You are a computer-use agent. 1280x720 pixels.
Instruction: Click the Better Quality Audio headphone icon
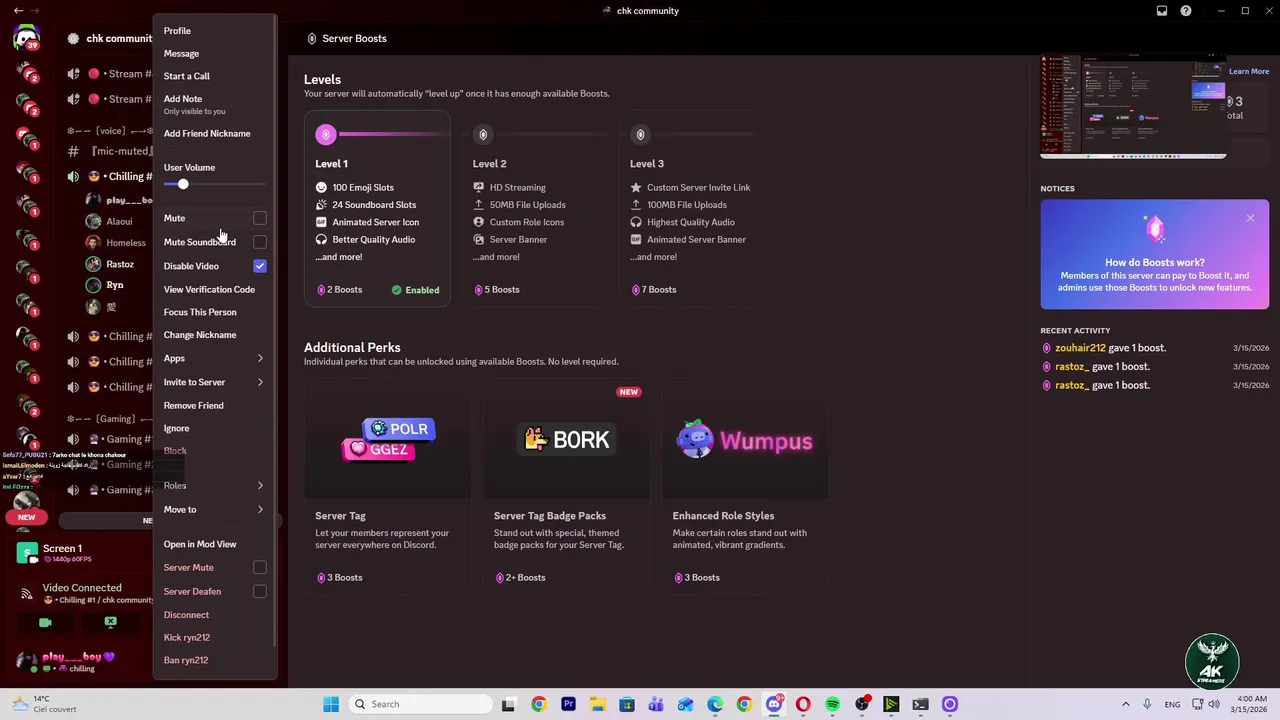[x=321, y=239]
